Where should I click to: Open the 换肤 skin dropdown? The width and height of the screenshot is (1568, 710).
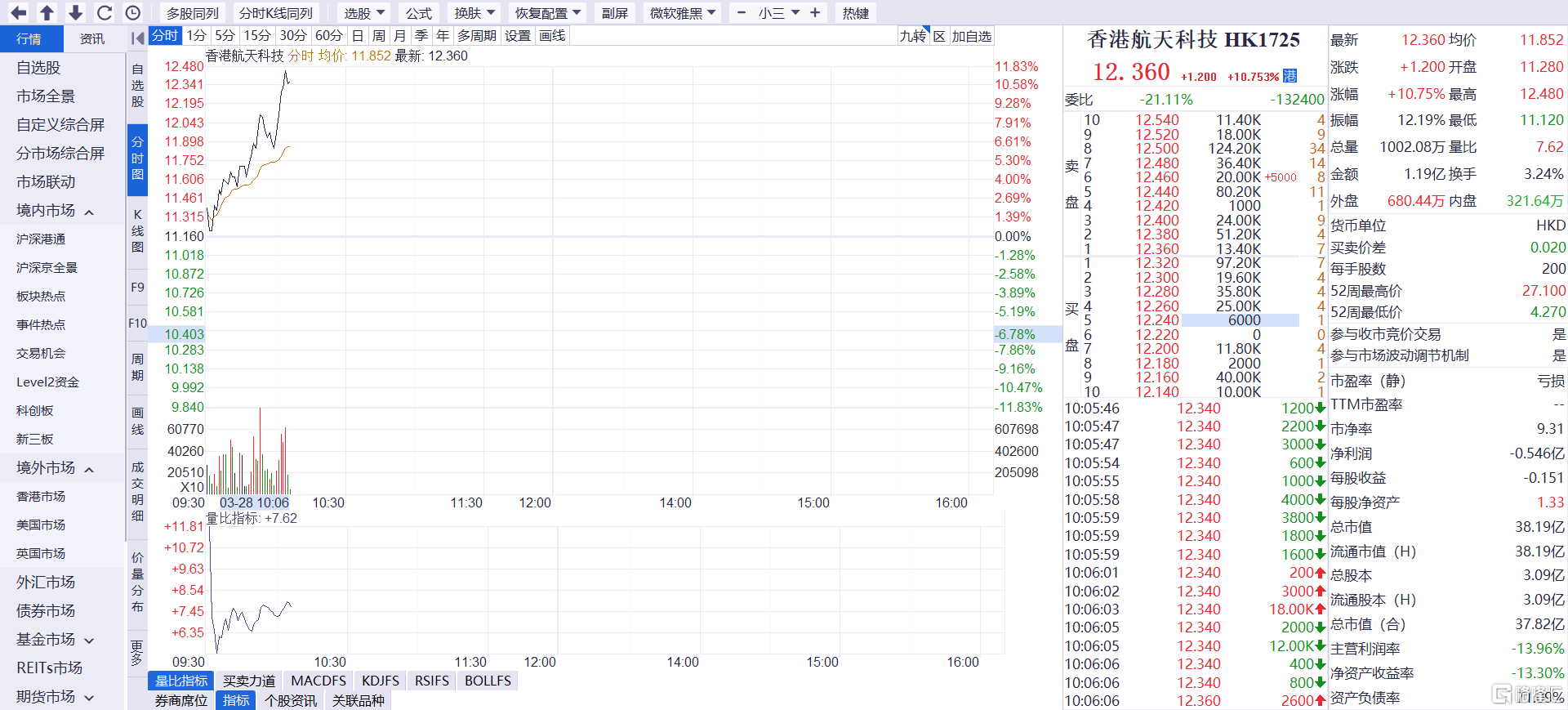pos(475,13)
